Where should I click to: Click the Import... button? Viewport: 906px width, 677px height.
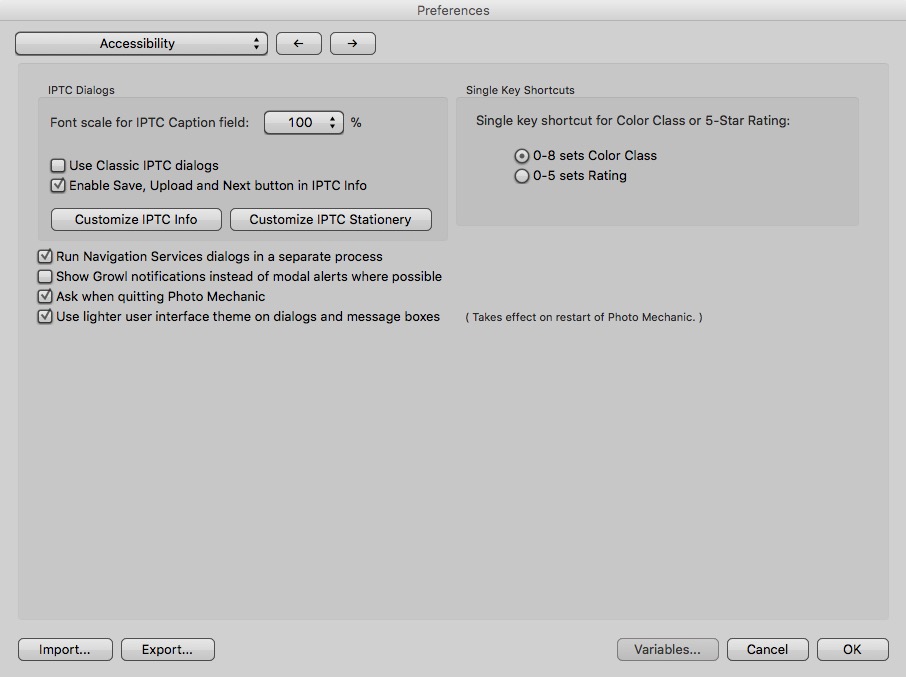[x=65, y=650]
